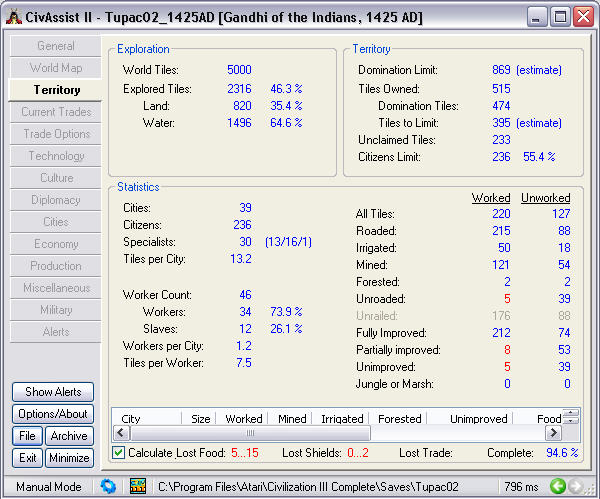Click the Lost Food value 5...15
Screen dimensions: 600x499
click(245, 453)
